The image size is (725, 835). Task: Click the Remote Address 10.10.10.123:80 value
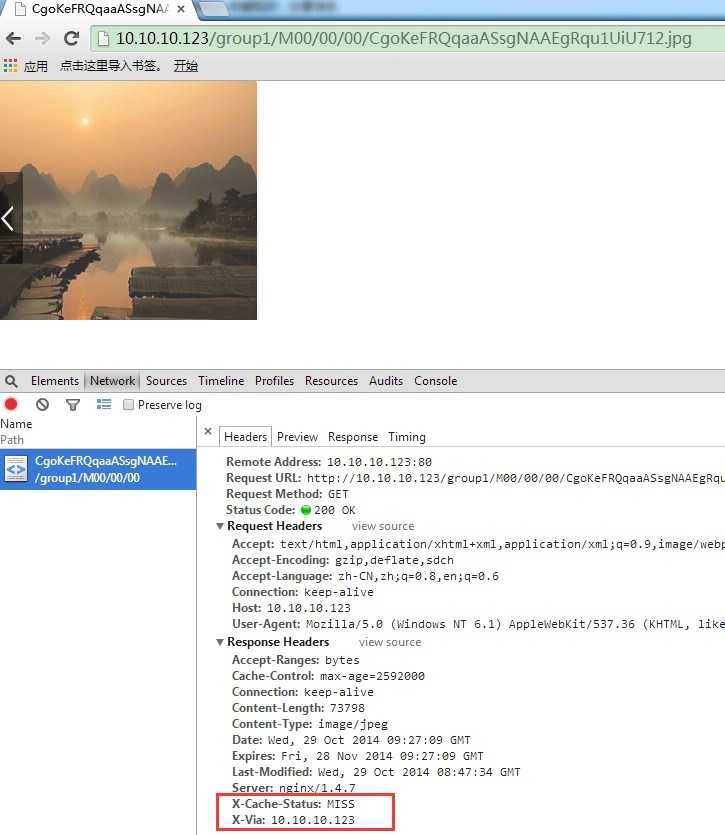coord(379,462)
